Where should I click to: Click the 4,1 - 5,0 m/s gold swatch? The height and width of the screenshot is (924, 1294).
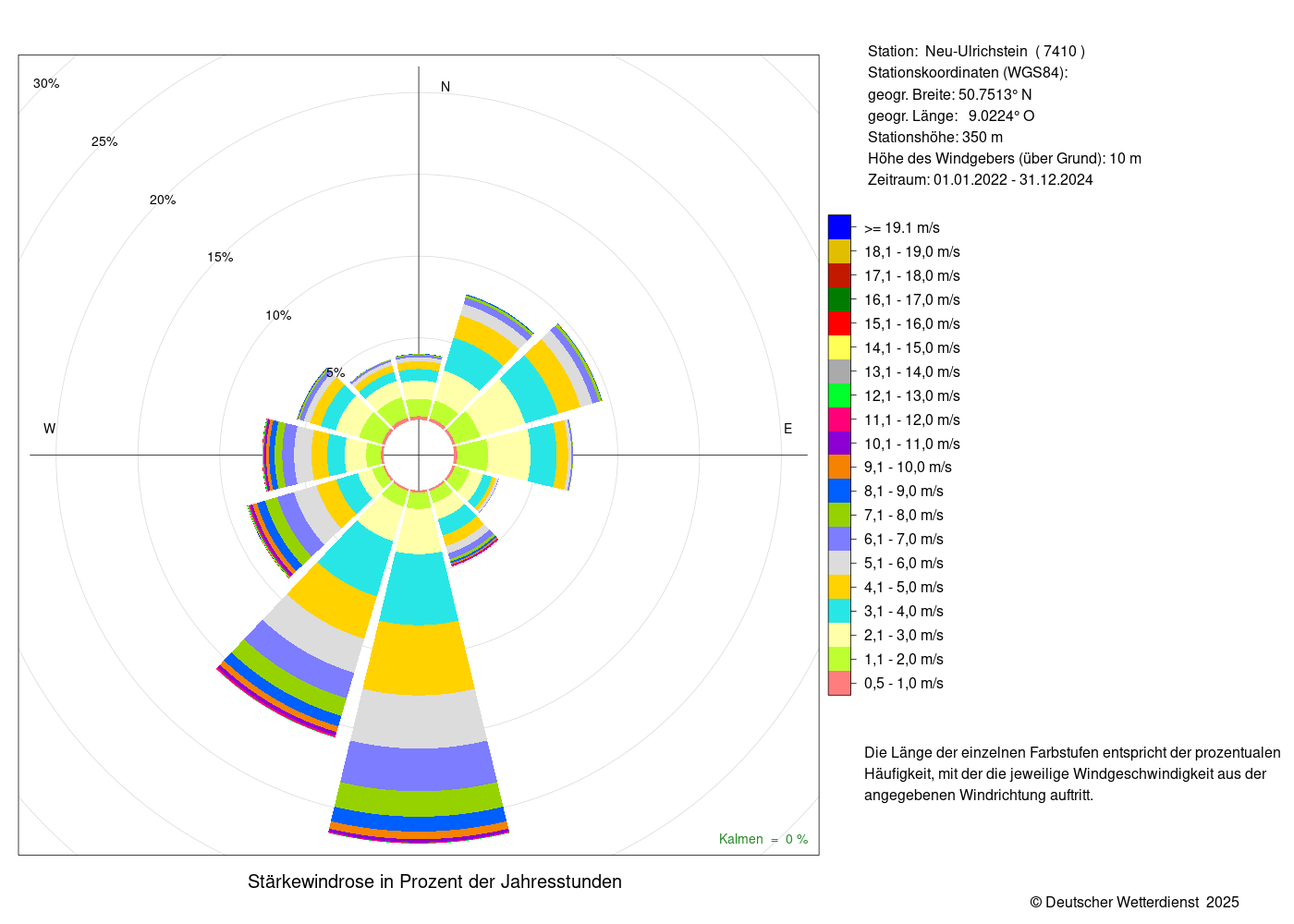tap(839, 587)
